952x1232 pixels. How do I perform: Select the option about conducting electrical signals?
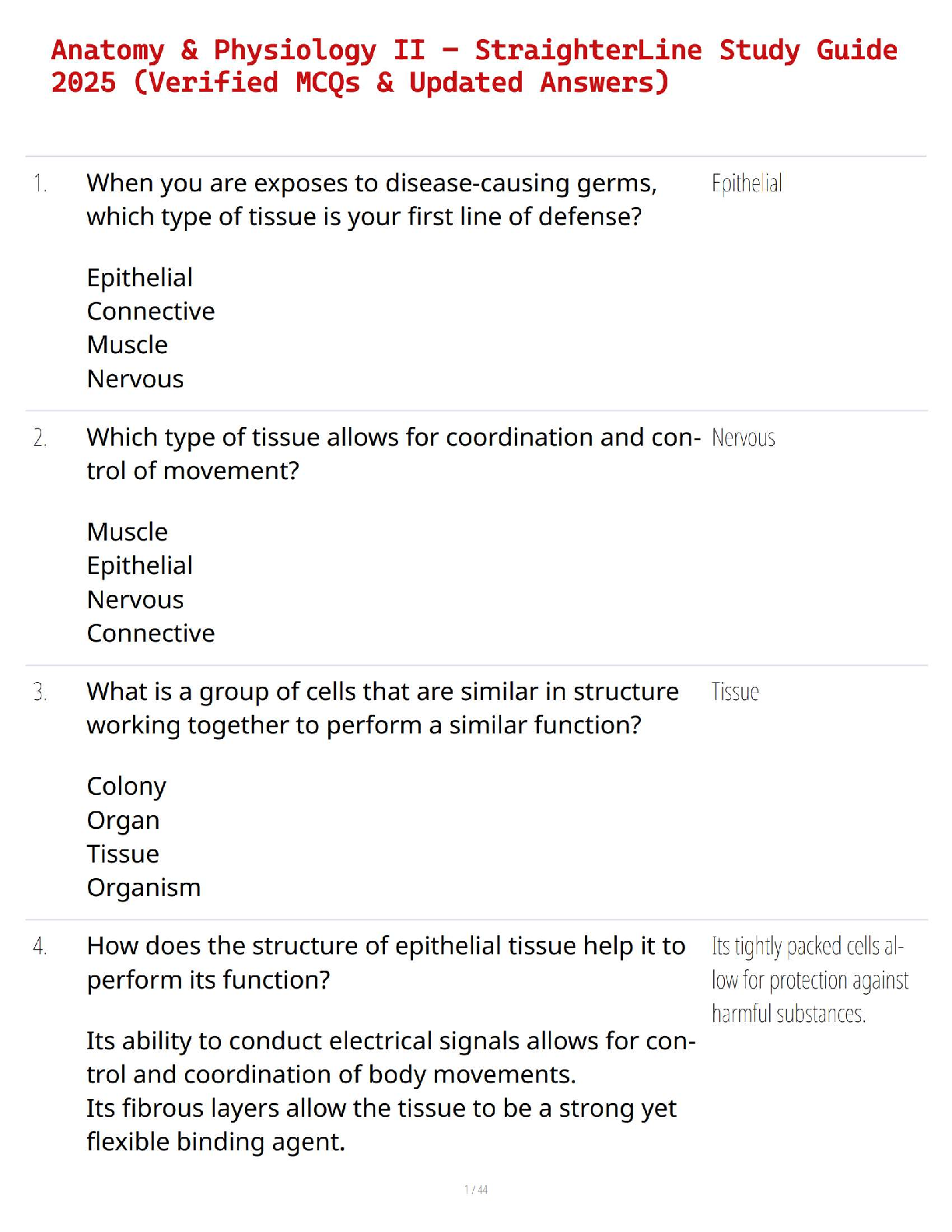390,1058
